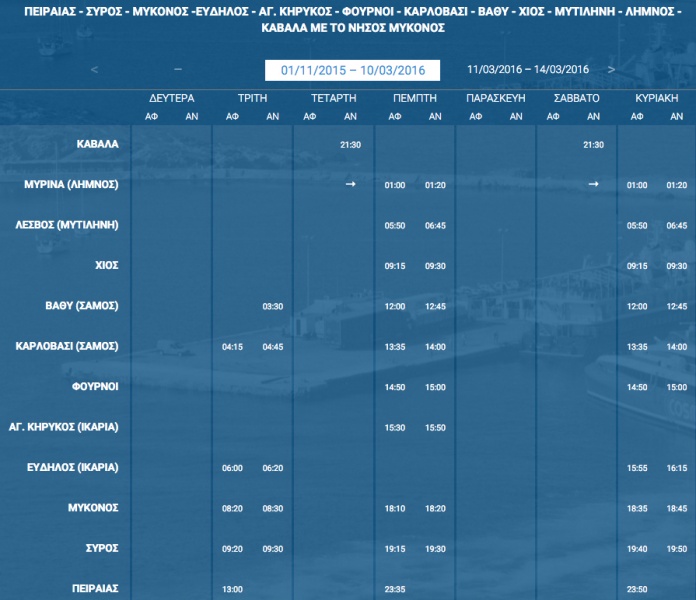The width and height of the screenshot is (696, 600).
Task: Select the ΑΓ. ΚΗΡΥΚΟΣ (ΙΚΑΡΙΑ) row label
Action: pyautogui.click(x=64, y=427)
